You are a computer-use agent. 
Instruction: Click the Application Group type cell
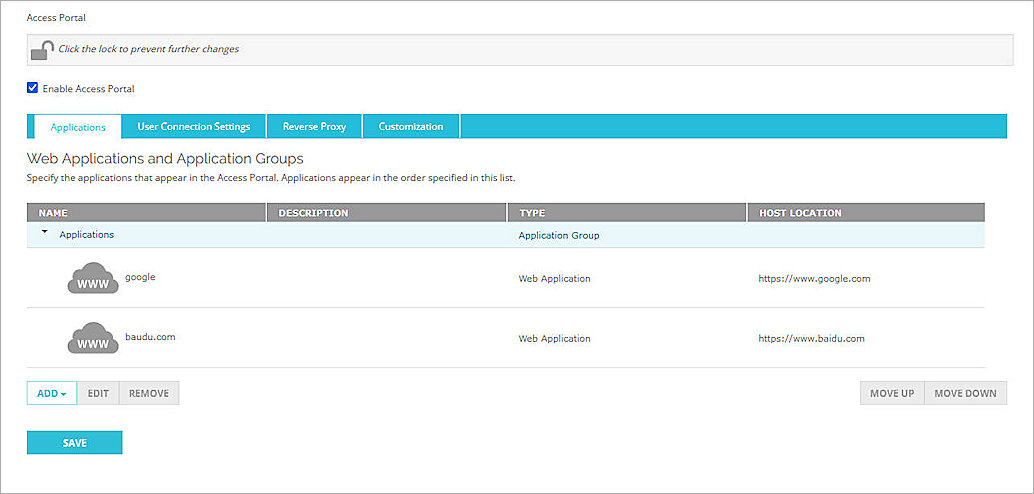click(559, 235)
